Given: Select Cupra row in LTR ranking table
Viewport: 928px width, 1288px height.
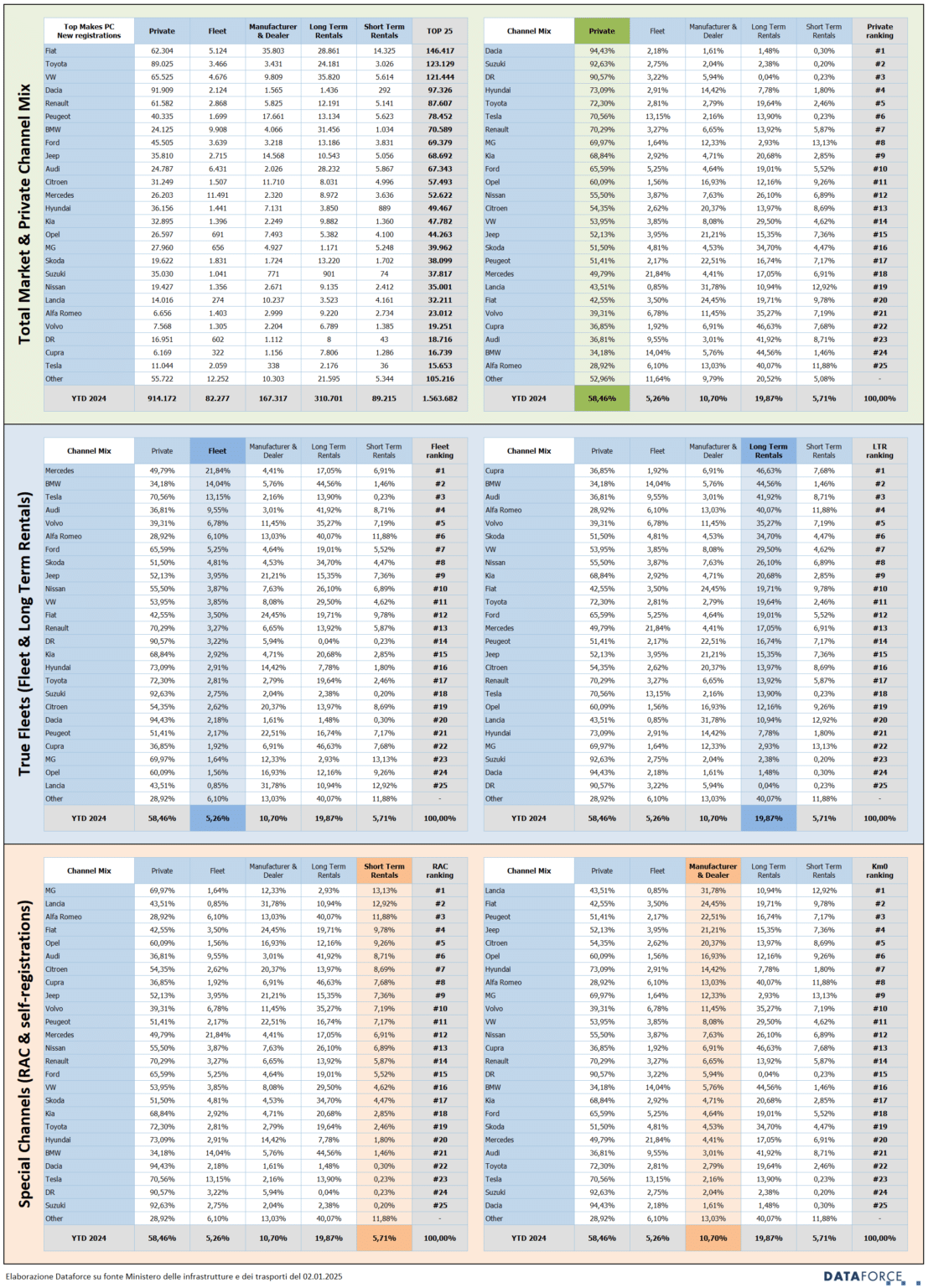Looking at the screenshot, I should 696,471.
